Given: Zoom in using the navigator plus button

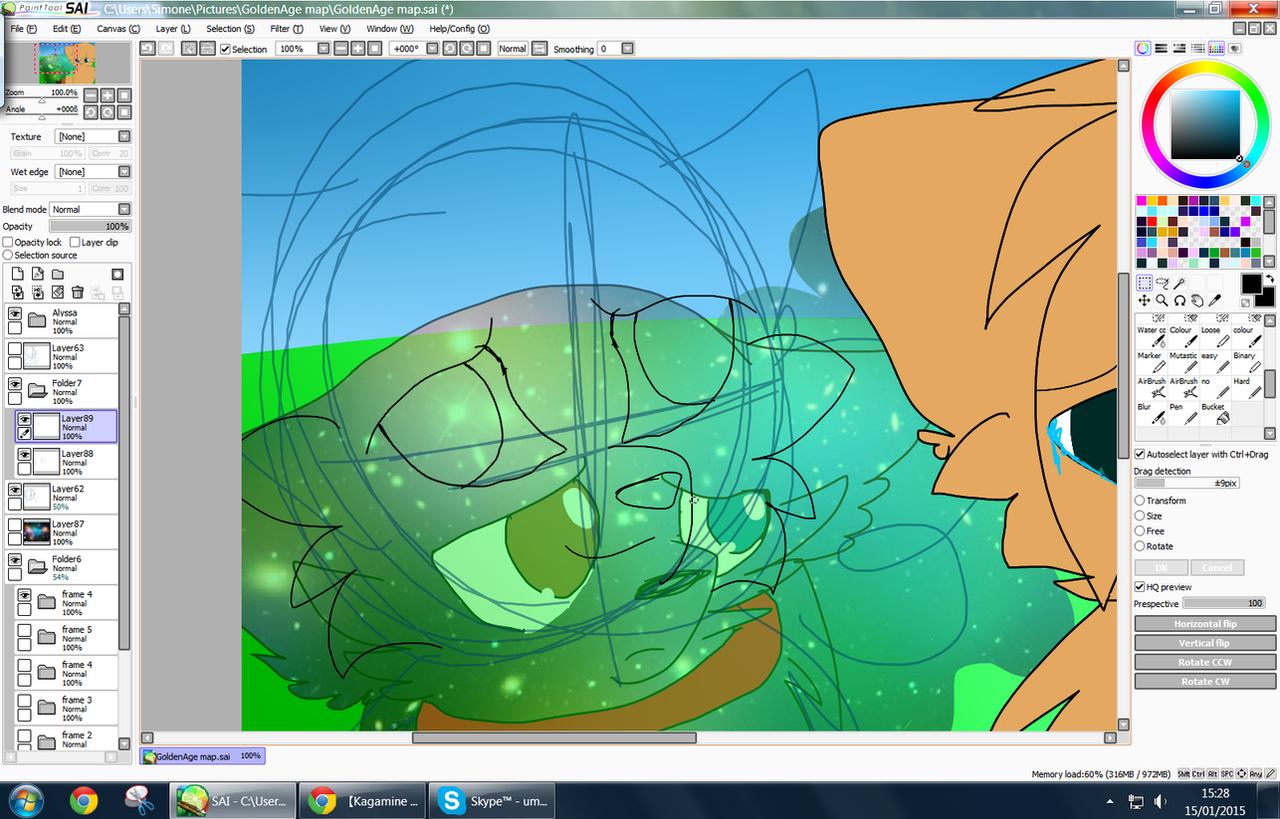Looking at the screenshot, I should [108, 95].
